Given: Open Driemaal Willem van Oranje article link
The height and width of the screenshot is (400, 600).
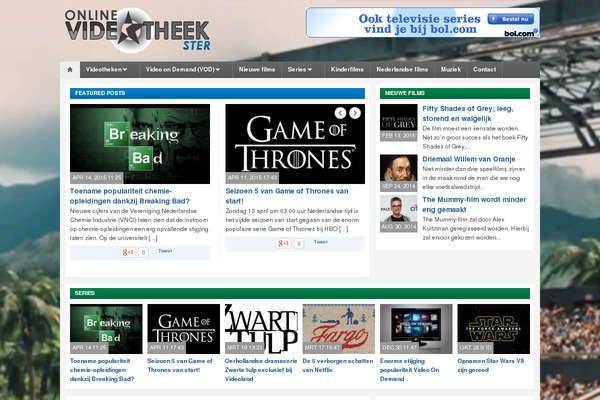Looking at the screenshot, I should coord(469,159).
